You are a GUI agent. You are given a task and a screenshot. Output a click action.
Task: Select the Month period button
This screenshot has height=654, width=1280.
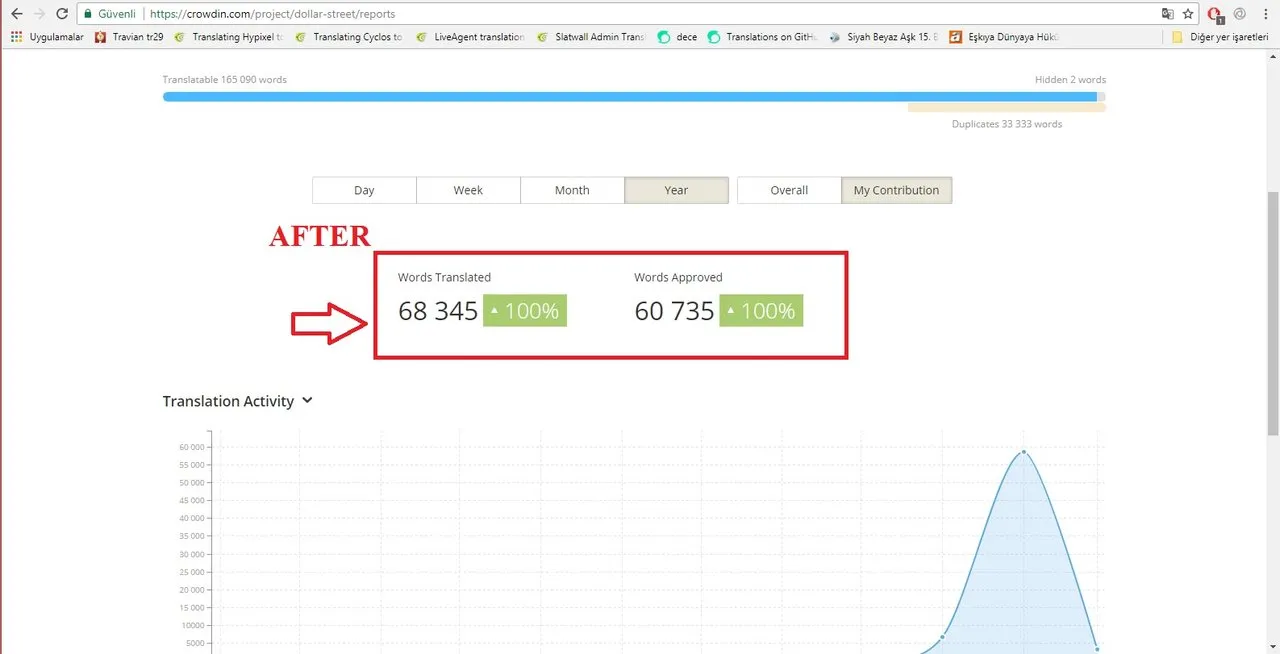[x=572, y=190]
